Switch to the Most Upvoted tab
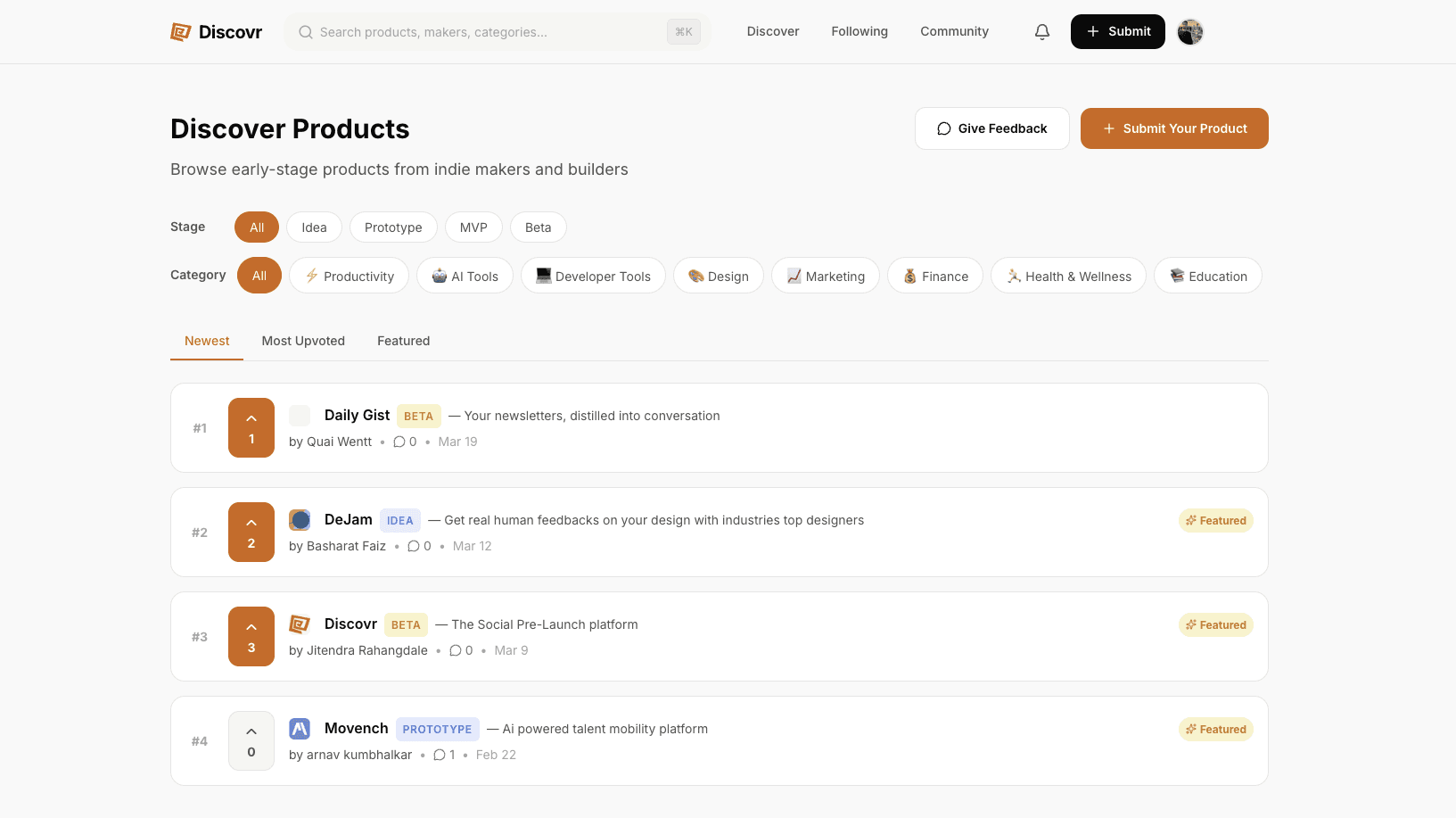Image resolution: width=1456 pixels, height=818 pixels. 303,341
